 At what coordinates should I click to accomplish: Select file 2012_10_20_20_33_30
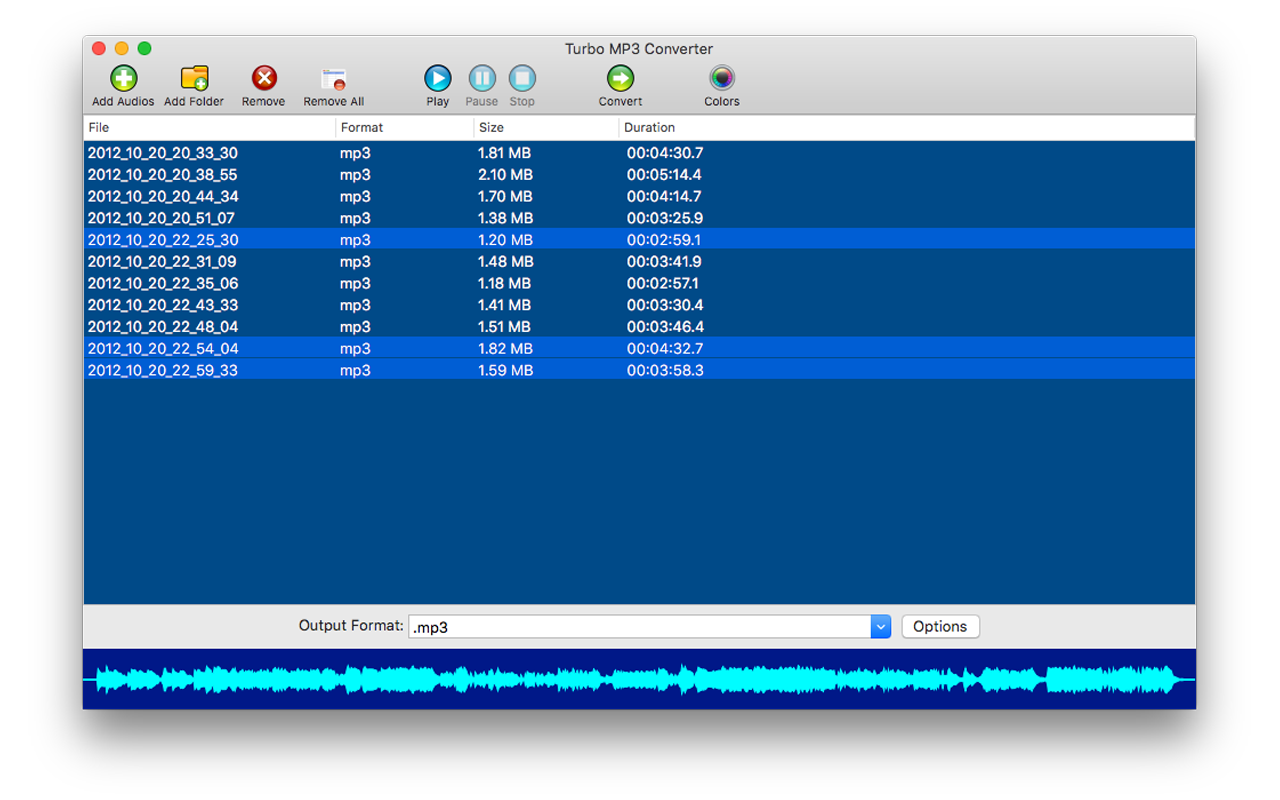tap(163, 153)
